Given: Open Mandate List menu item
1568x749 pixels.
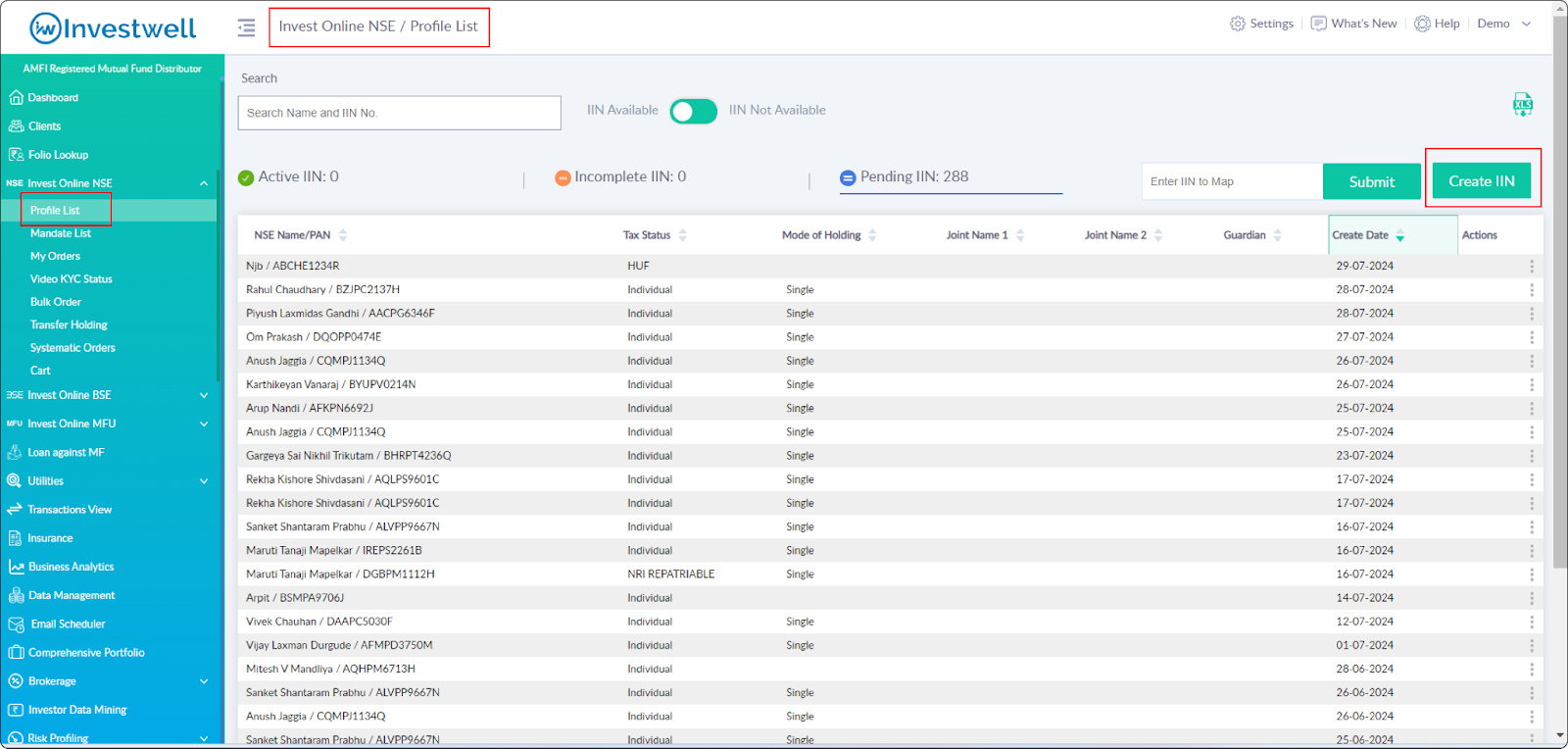Looking at the screenshot, I should (60, 233).
